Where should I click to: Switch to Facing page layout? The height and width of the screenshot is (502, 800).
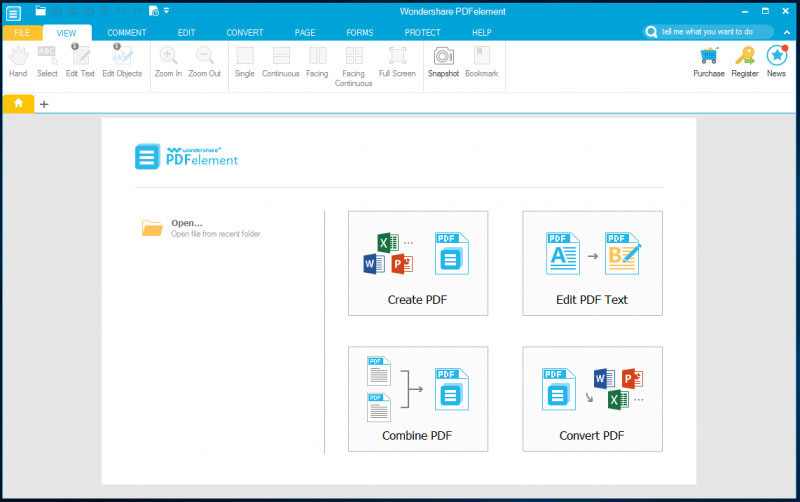pos(317,61)
